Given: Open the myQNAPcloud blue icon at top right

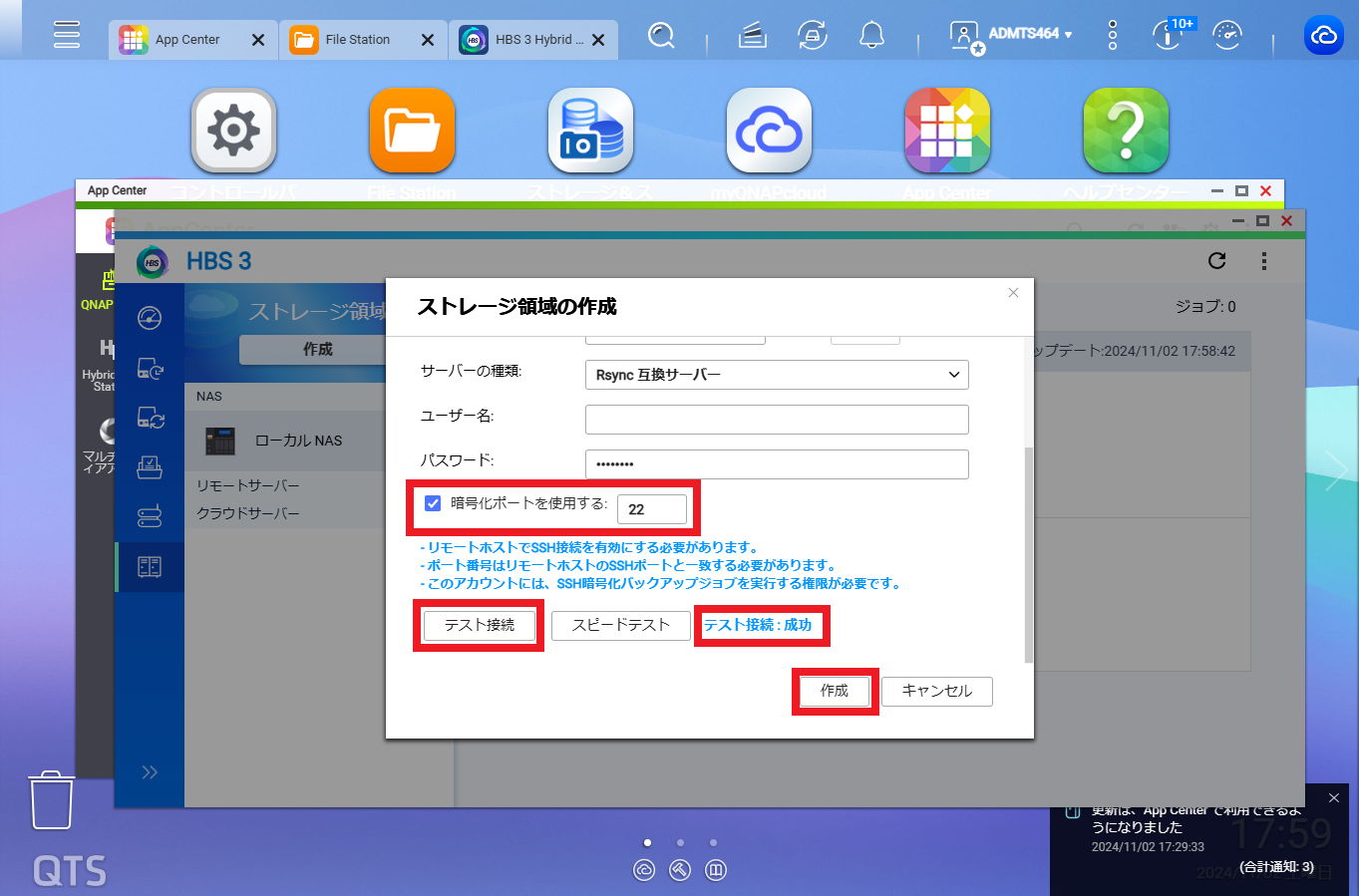Looking at the screenshot, I should (x=1324, y=36).
